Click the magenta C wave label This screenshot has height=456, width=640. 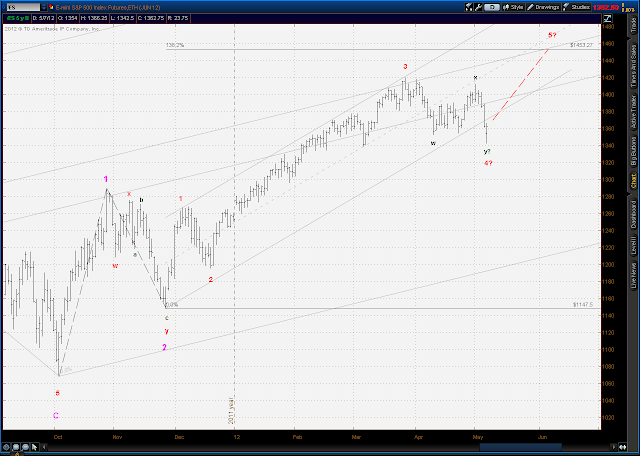click(x=56, y=416)
